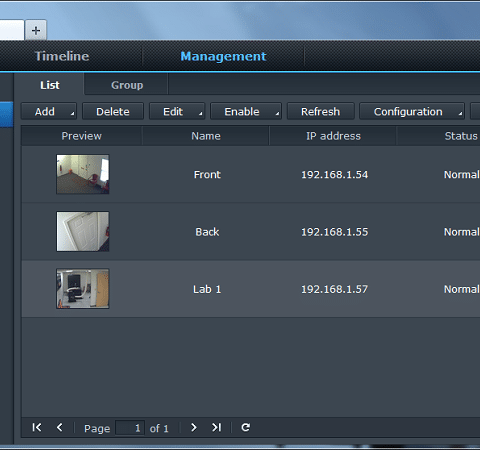Image resolution: width=480 pixels, height=450 pixels.
Task: Switch to the Group tab
Action: (x=127, y=85)
